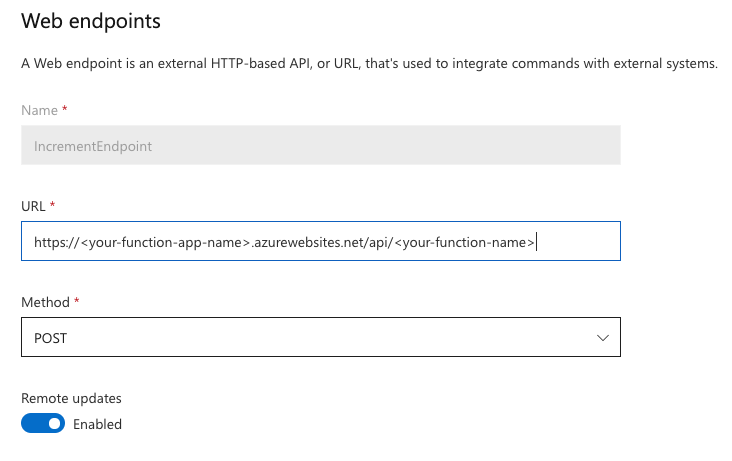Expand the Method dropdown chevron arrow
Viewport: 732px width, 461px height.
pyautogui.click(x=602, y=338)
